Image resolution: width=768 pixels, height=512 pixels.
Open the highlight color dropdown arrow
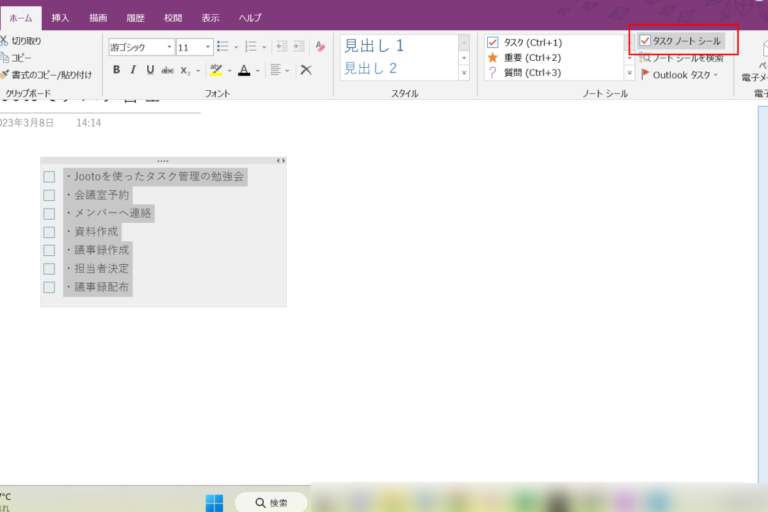coord(229,71)
